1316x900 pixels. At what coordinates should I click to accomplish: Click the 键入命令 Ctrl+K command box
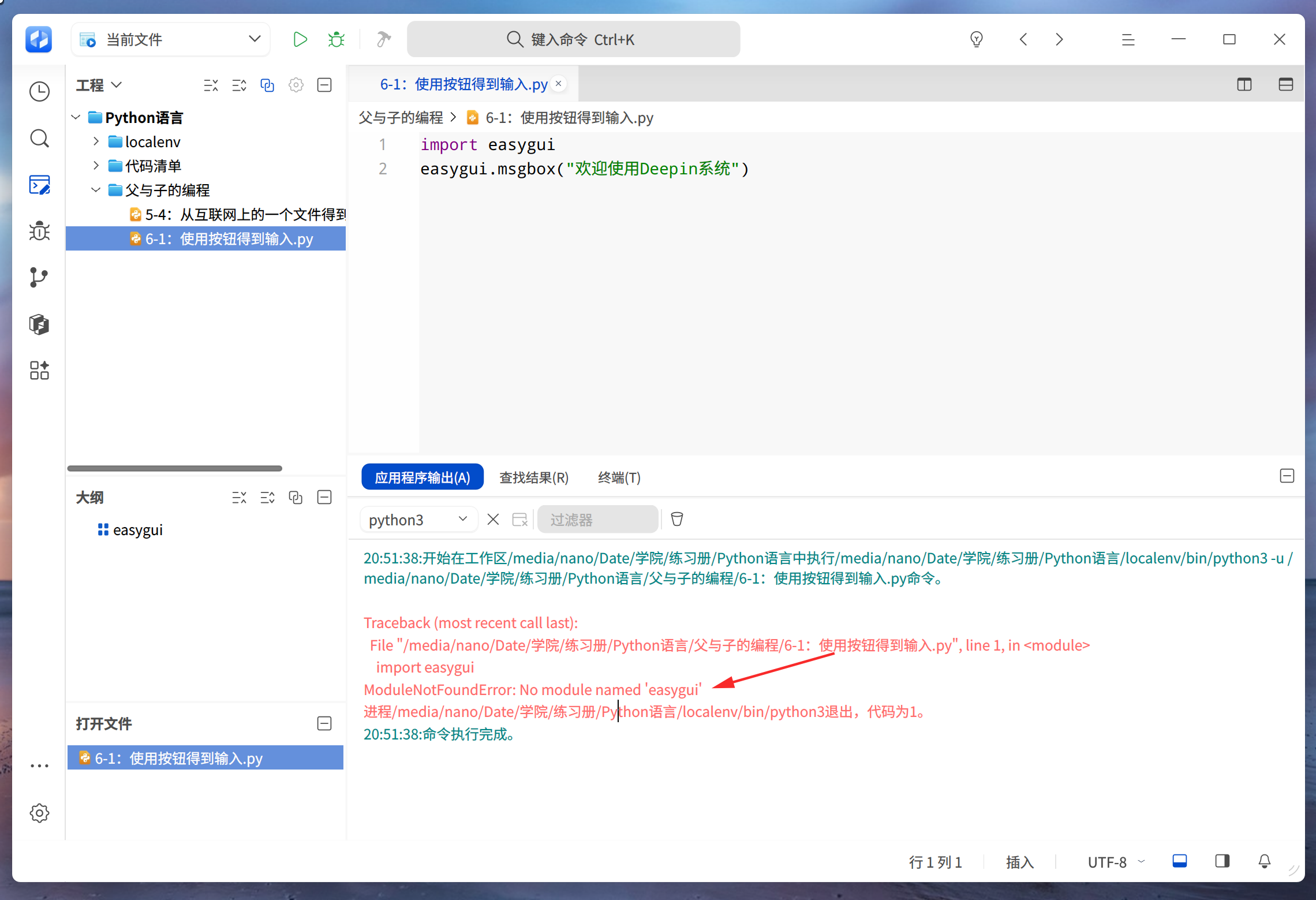point(573,39)
